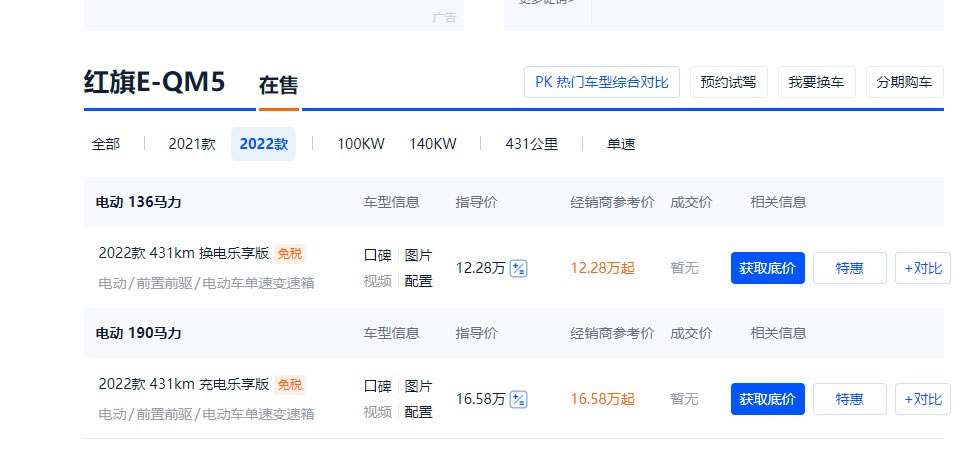Click the 电动 136马力 group header
Viewport: 975px width, 466px height.
tap(138, 202)
